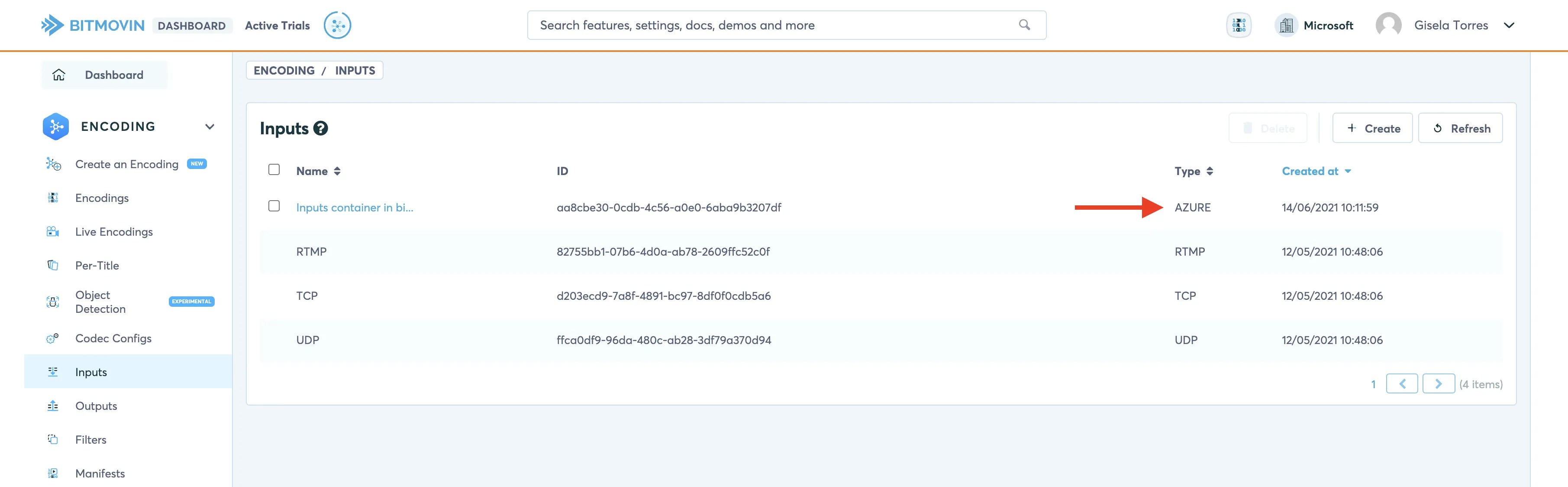Open Manifests in sidebar
Image resolution: width=1568 pixels, height=487 pixels.
pyautogui.click(x=100, y=473)
